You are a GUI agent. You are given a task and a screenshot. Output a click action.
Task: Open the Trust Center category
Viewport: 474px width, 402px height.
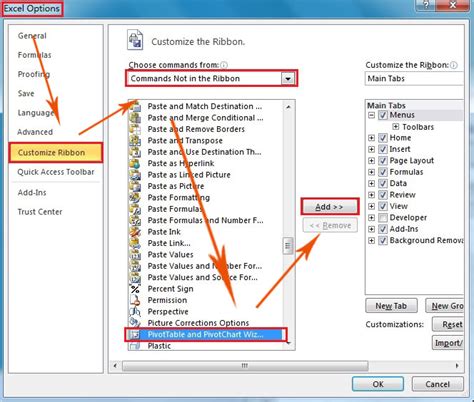[40, 212]
